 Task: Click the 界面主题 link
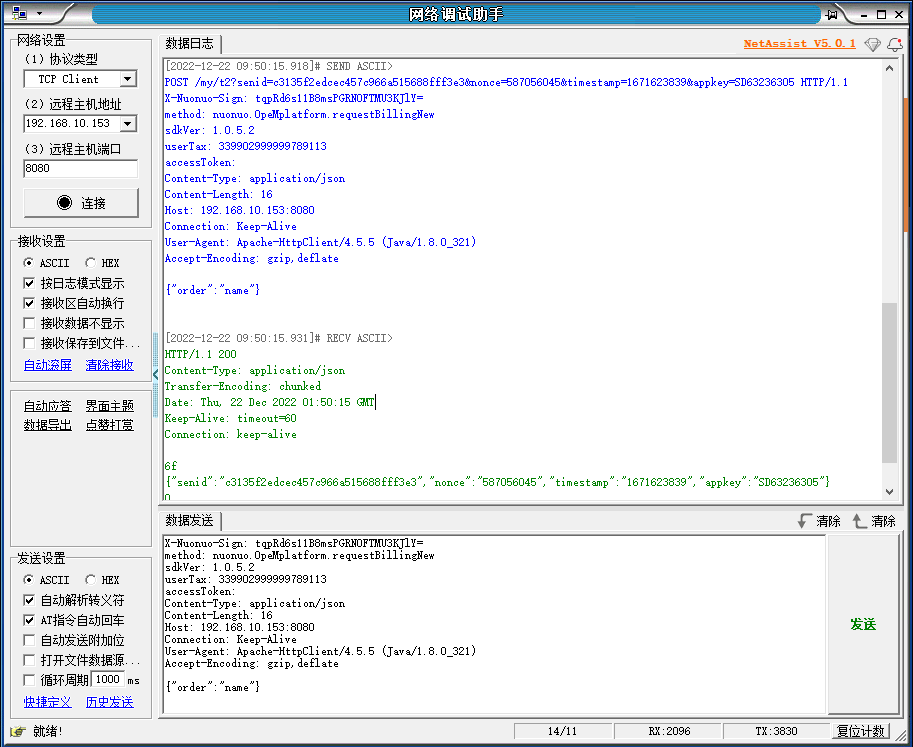tap(109, 405)
